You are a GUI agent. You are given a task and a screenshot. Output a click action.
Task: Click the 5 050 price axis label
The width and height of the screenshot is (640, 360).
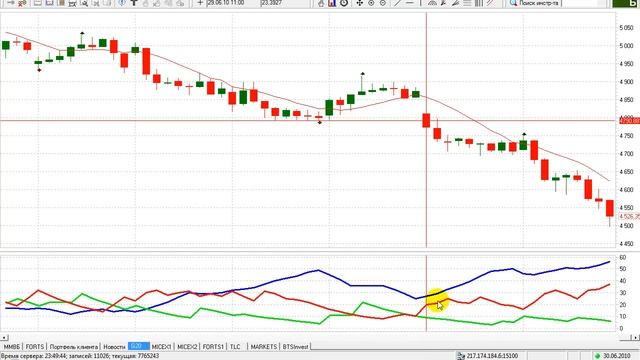pos(627,28)
